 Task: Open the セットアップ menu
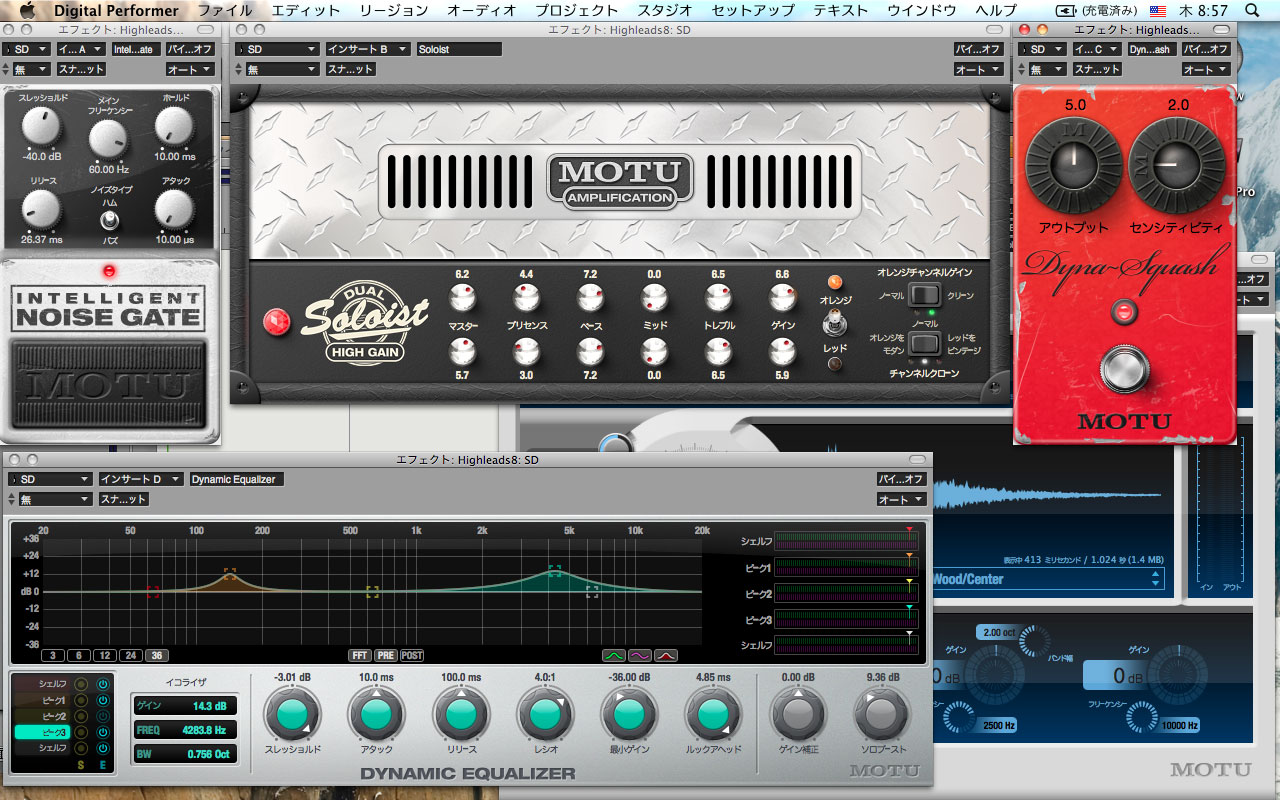(753, 10)
